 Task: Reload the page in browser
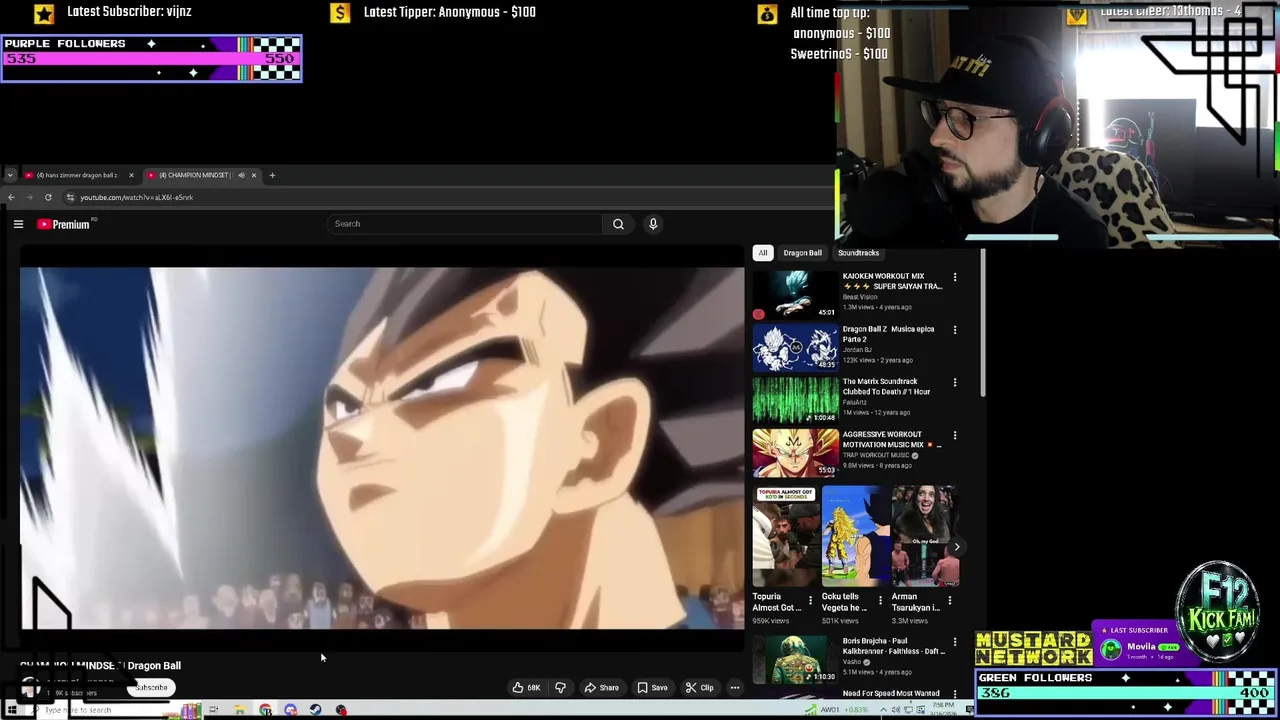click(48, 197)
